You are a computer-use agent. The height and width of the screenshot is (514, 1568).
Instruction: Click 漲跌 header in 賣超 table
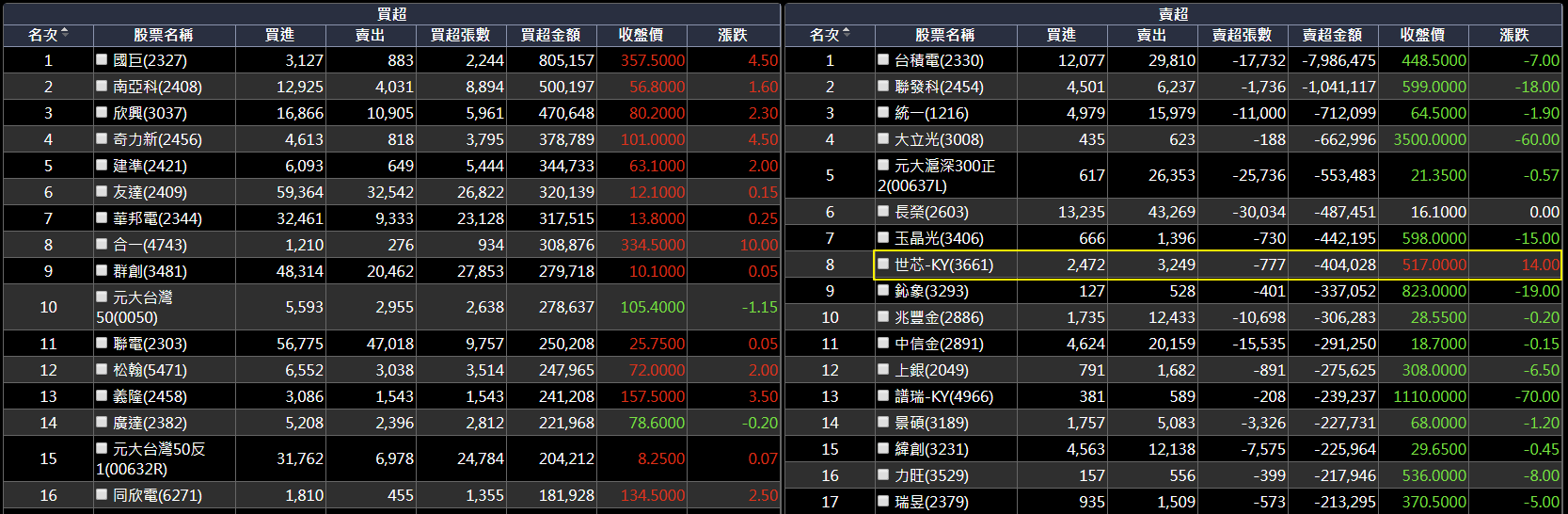(1514, 35)
